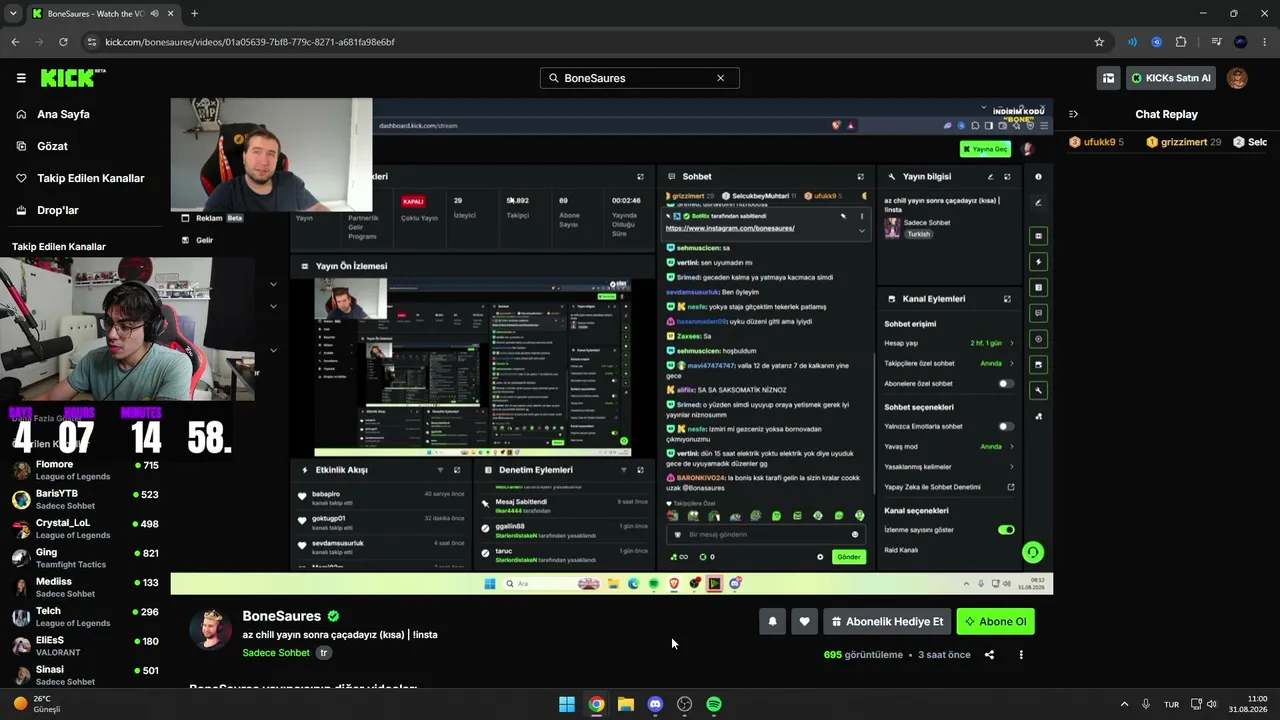The width and height of the screenshot is (1280, 720).
Task: Click the green Abone Ol button
Action: click(995, 622)
